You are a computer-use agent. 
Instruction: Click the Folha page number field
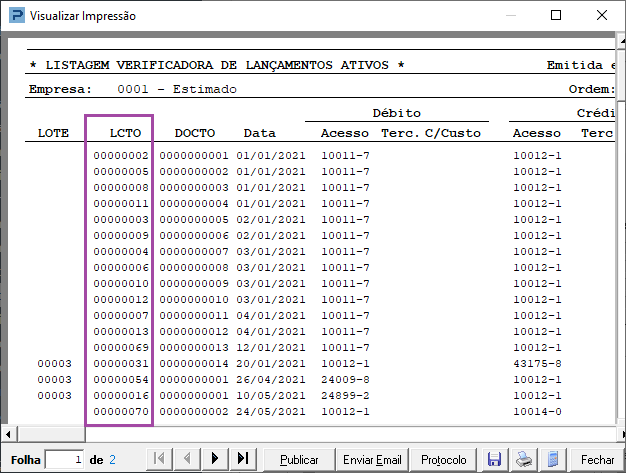[65, 459]
